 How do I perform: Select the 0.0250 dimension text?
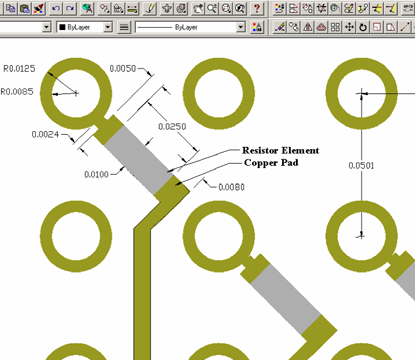coord(172,127)
